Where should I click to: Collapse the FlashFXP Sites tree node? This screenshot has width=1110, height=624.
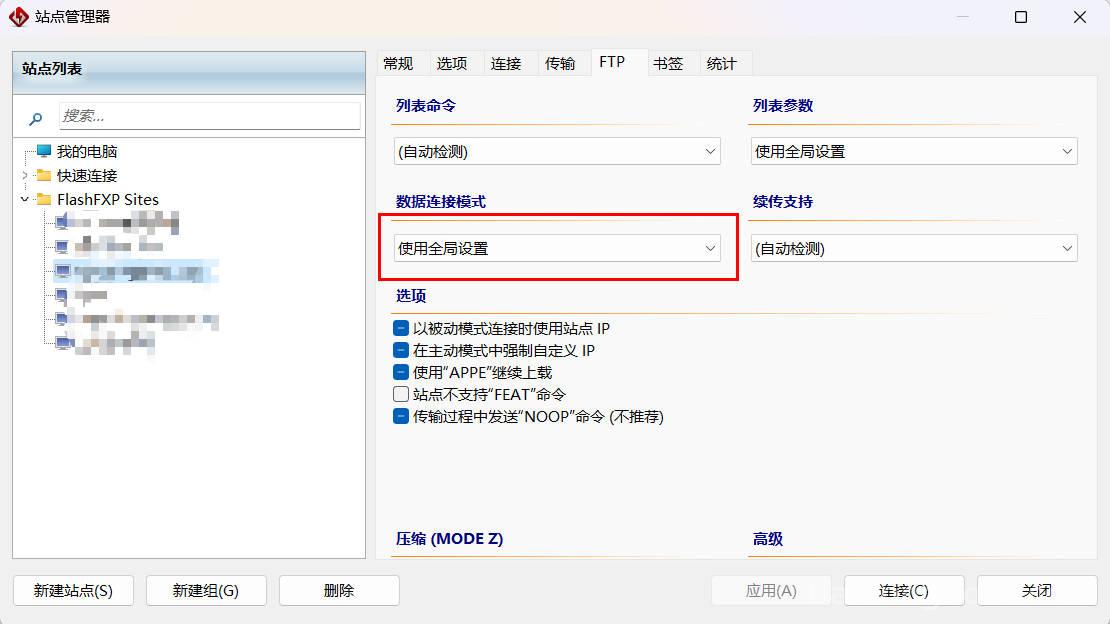[x=25, y=199]
